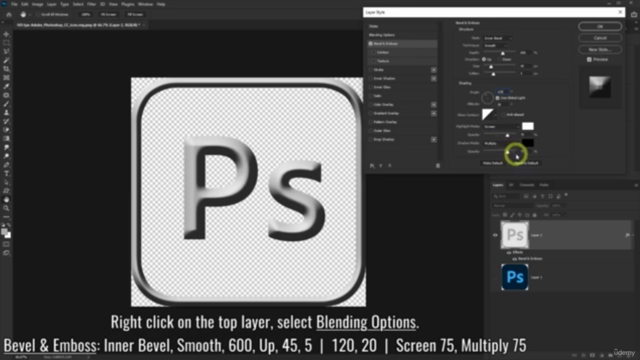Viewport: 640px width, 360px height.
Task: Click the Make Default button
Action: coord(493,163)
